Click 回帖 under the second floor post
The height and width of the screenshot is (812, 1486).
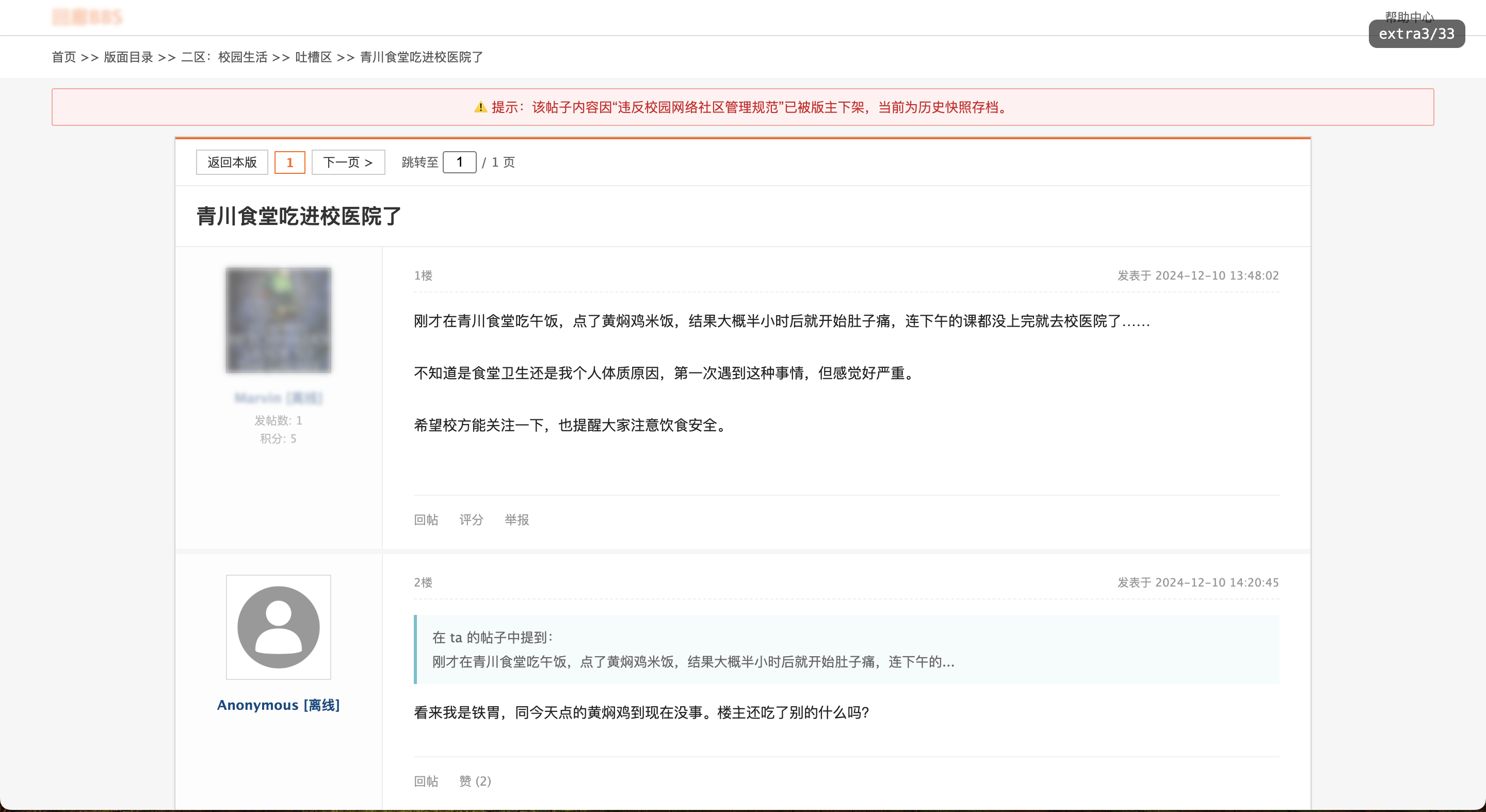click(x=426, y=781)
